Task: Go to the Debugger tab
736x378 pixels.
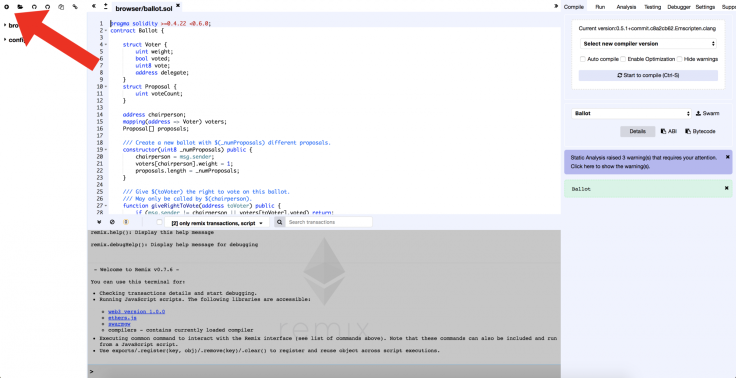Action: [679, 7]
